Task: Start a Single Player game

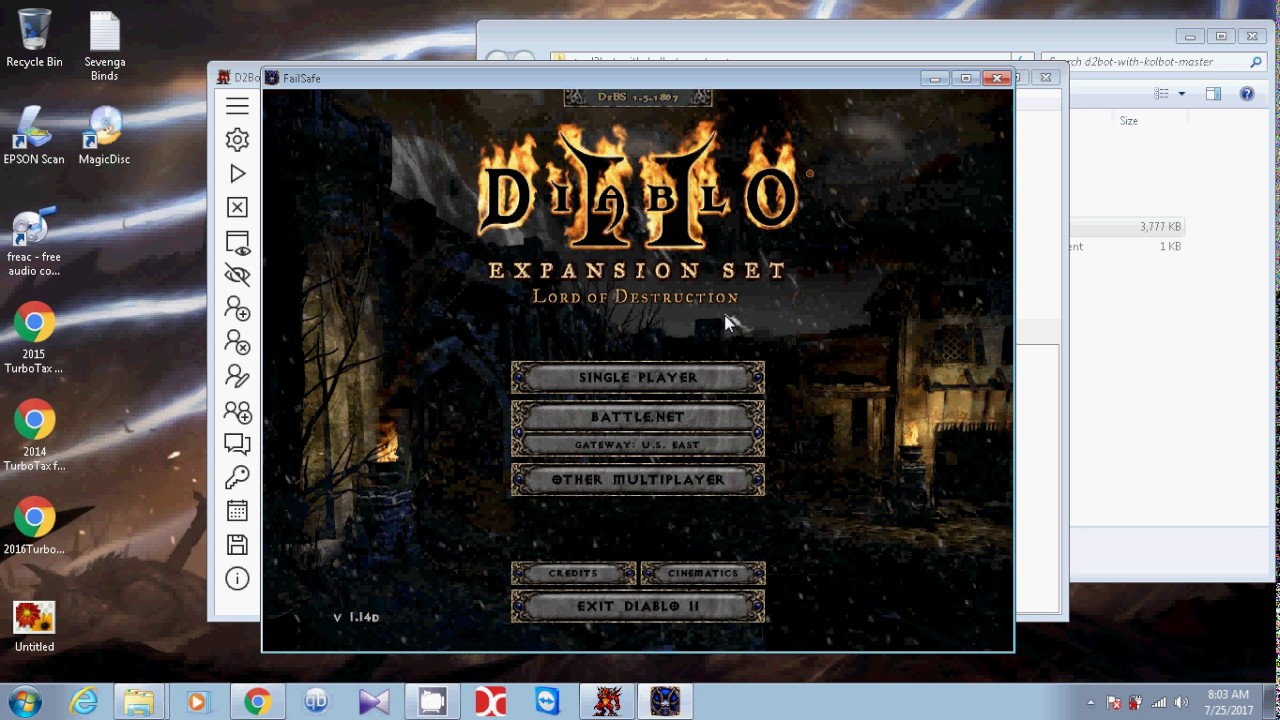Action: pyautogui.click(x=638, y=377)
